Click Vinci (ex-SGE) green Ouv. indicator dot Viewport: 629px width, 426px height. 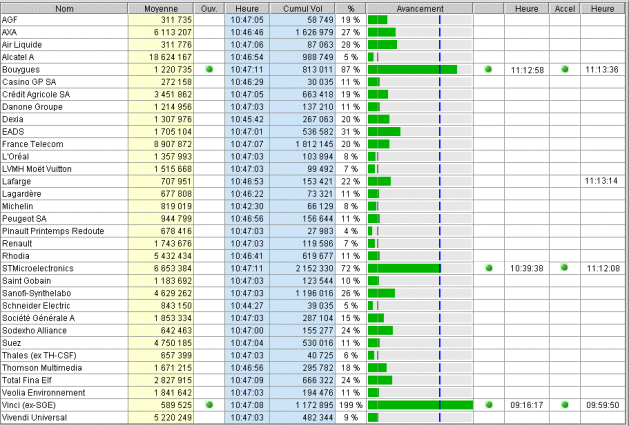click(x=209, y=405)
